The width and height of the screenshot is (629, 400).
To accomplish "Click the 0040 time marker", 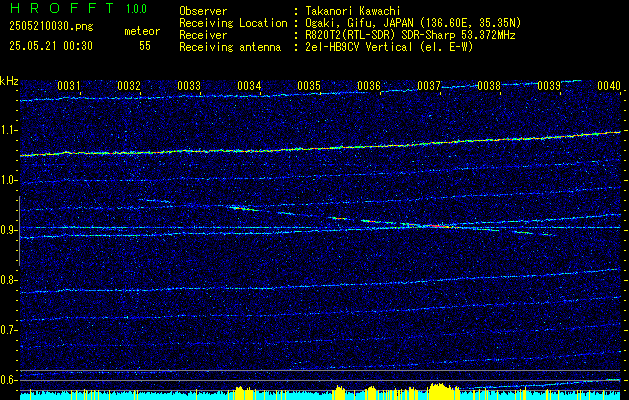I will [609, 85].
